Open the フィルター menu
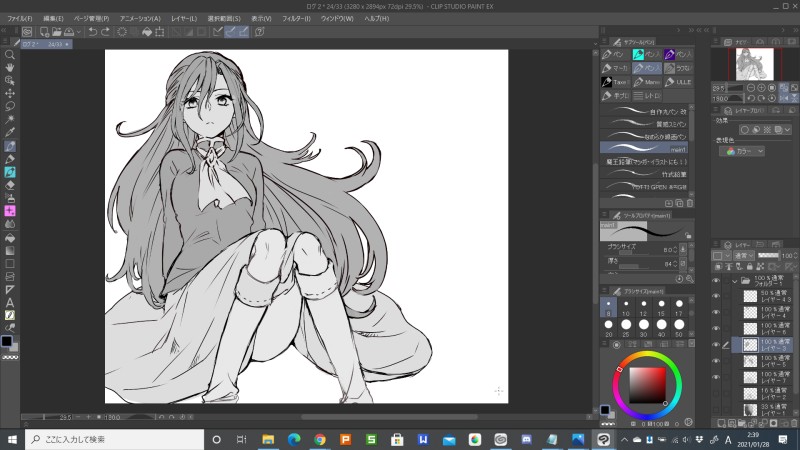This screenshot has width=800, height=450. tap(296, 18)
